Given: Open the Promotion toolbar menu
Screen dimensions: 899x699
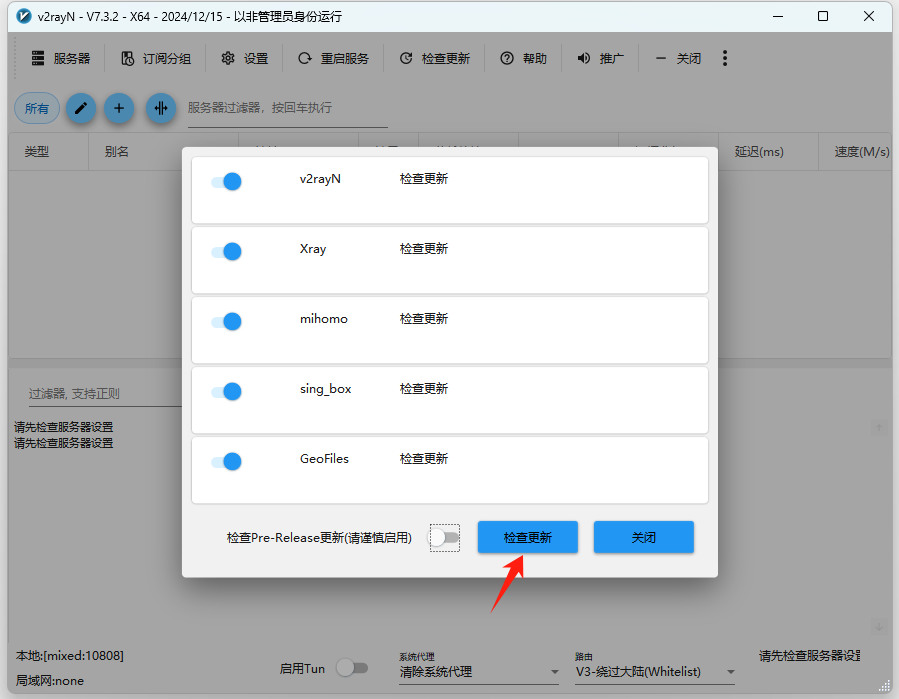Looking at the screenshot, I should point(600,59).
